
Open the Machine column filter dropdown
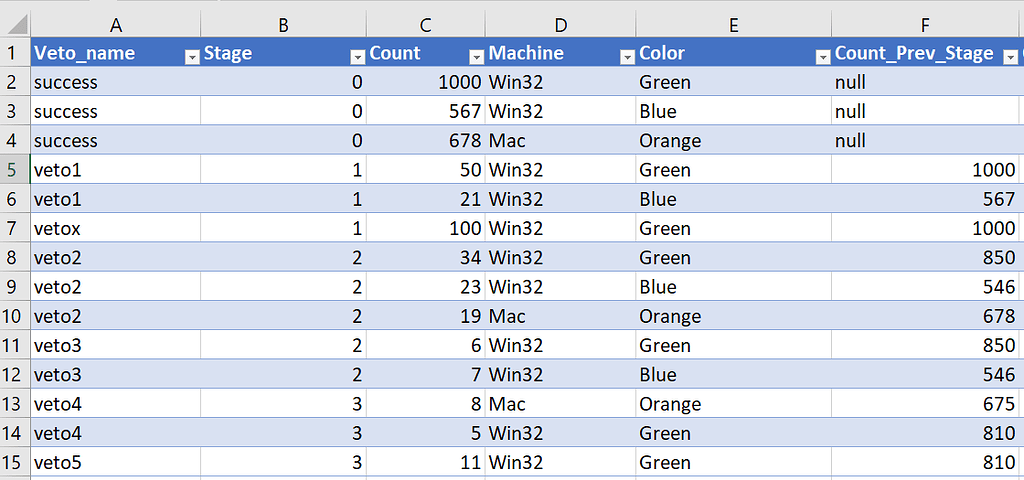[x=627, y=57]
